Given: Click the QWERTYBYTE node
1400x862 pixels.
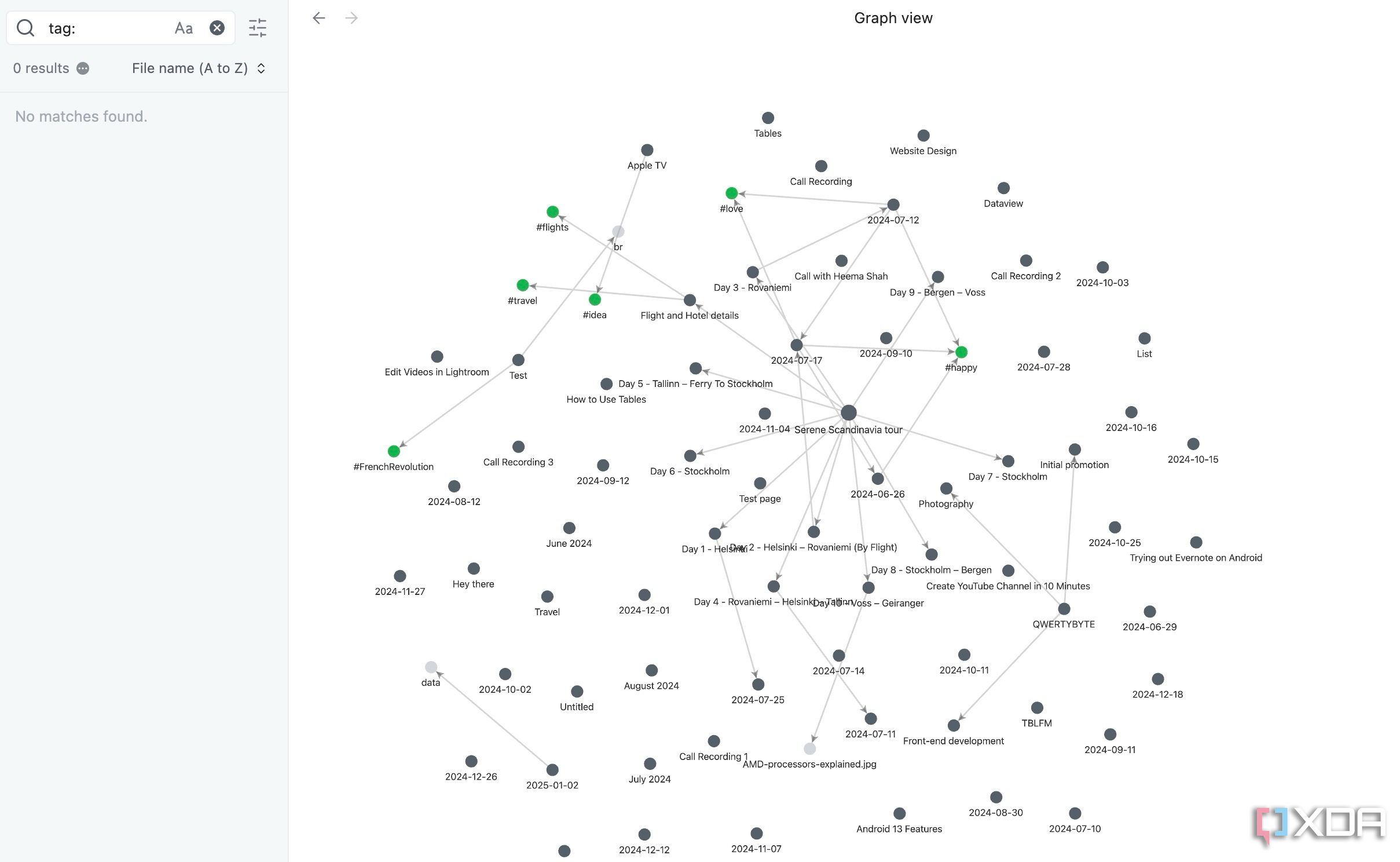Looking at the screenshot, I should coord(1064,609).
